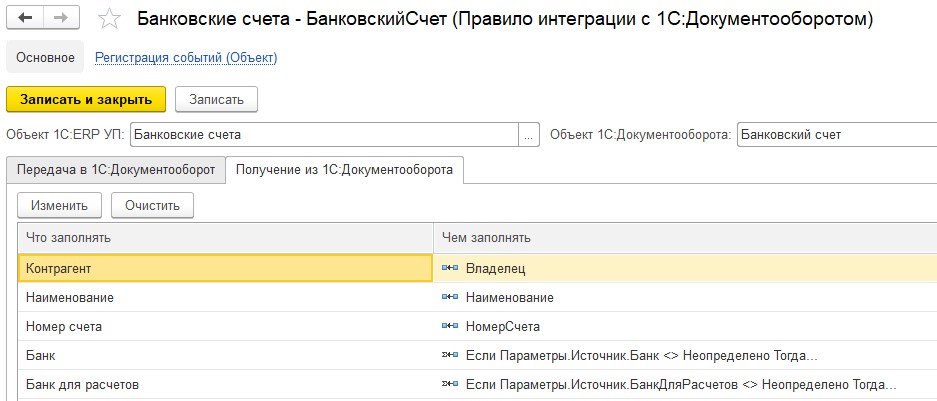Viewport: 937px width, 401px height.
Task: Switch to Передача в 1С:Документооборот tab
Action: (116, 170)
